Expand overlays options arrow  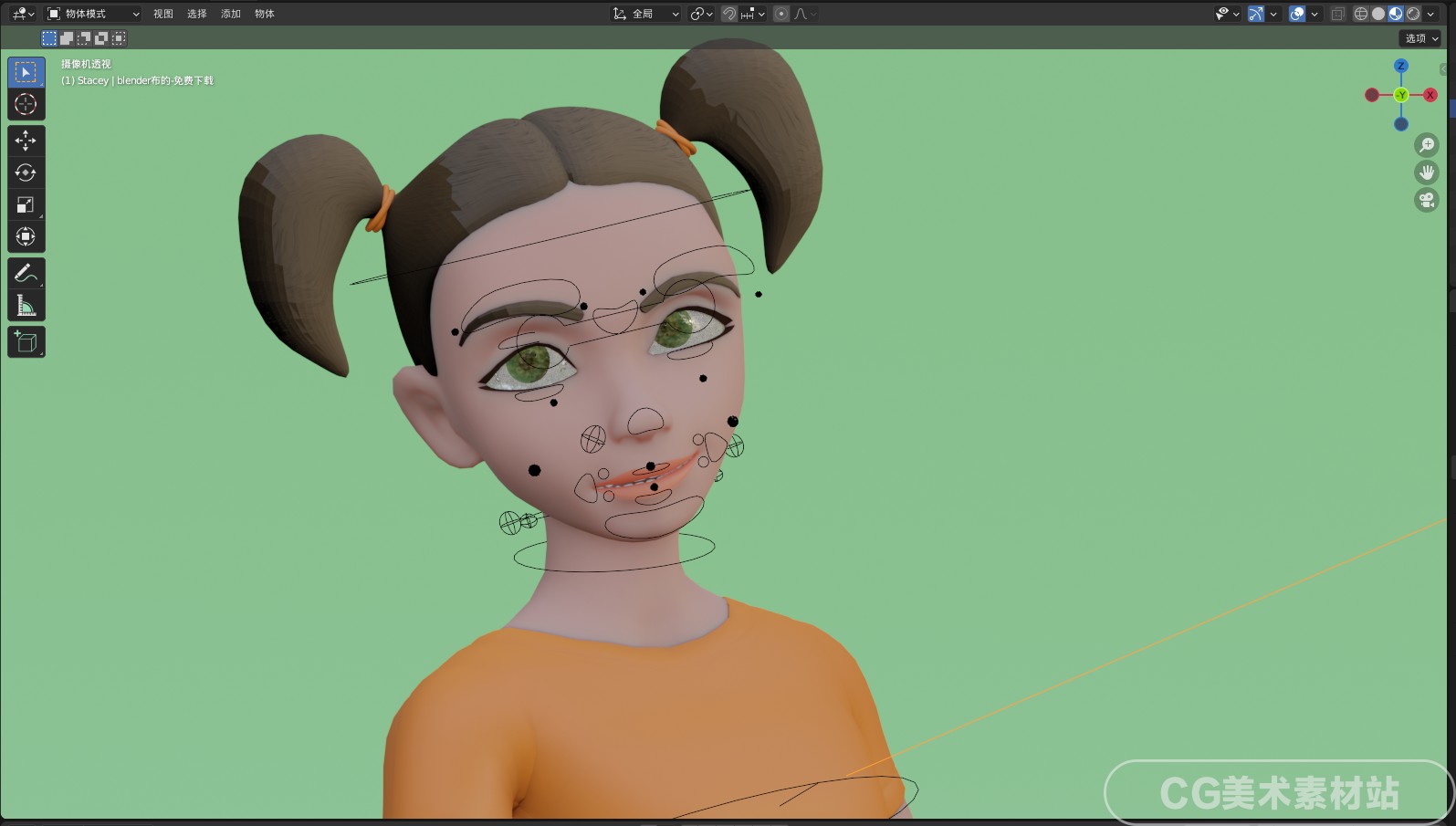[1315, 14]
